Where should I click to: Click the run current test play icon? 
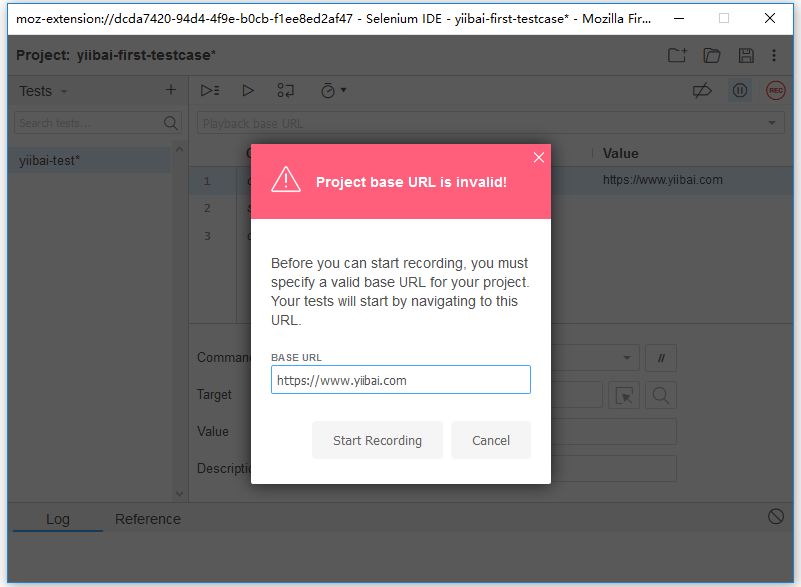pyautogui.click(x=248, y=90)
